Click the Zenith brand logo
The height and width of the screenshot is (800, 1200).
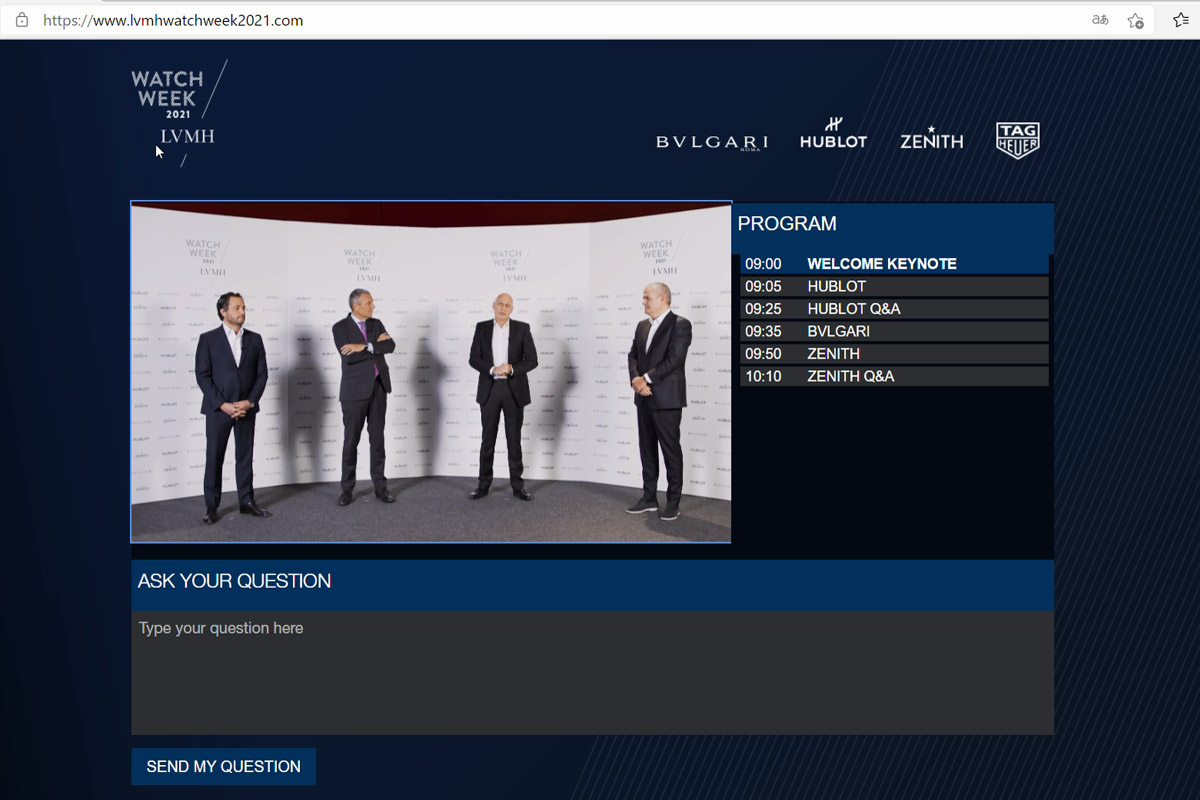pyautogui.click(x=931, y=139)
